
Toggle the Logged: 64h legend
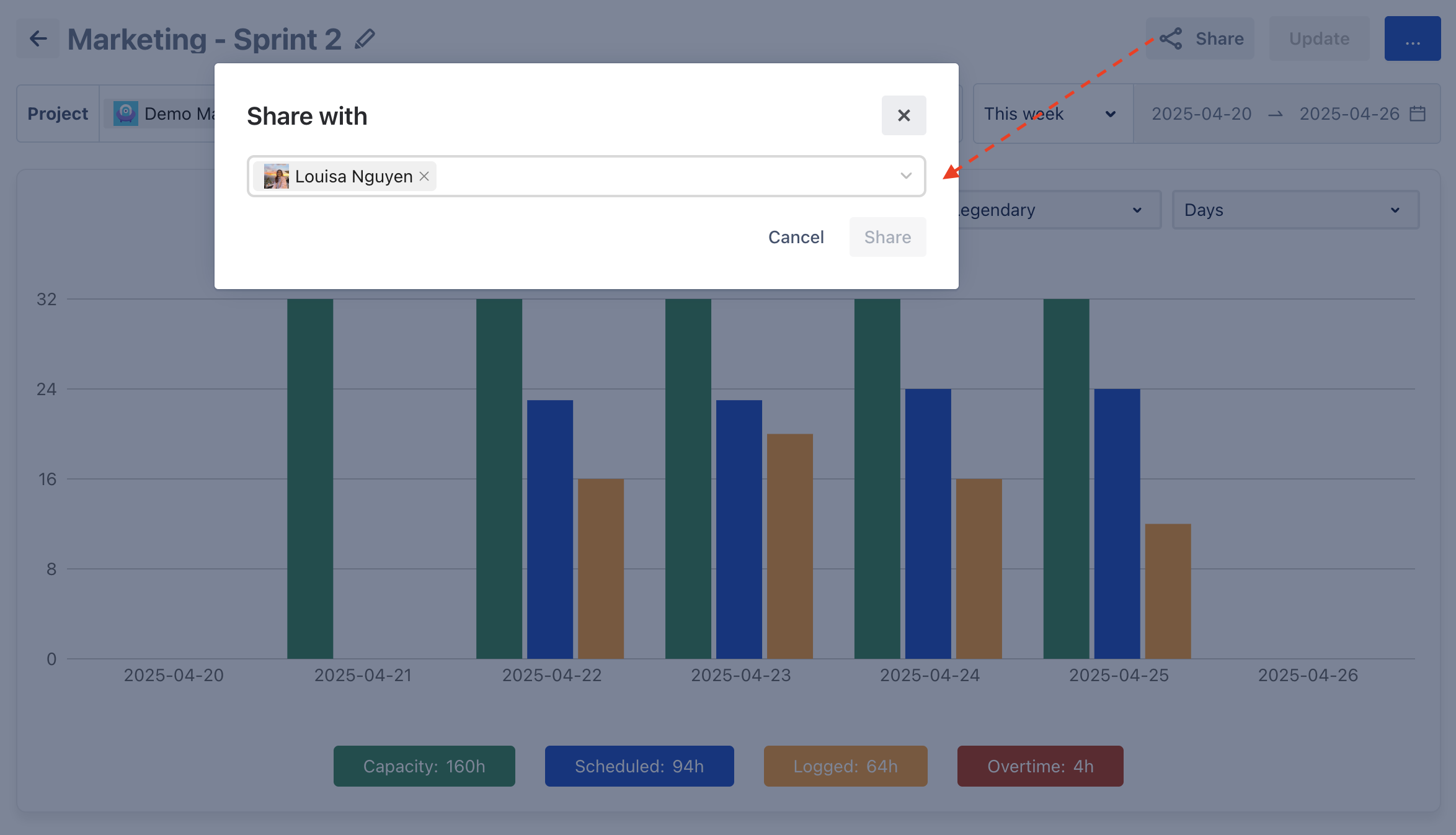845,766
